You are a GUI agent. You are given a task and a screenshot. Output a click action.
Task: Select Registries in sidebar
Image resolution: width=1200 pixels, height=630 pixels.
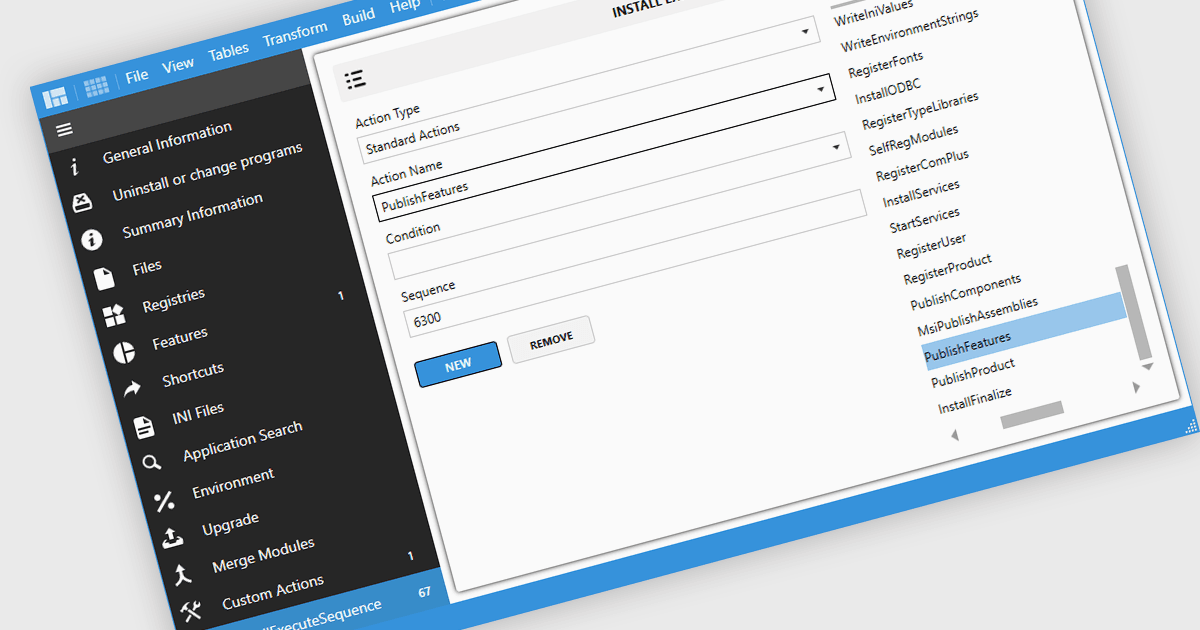[174, 300]
